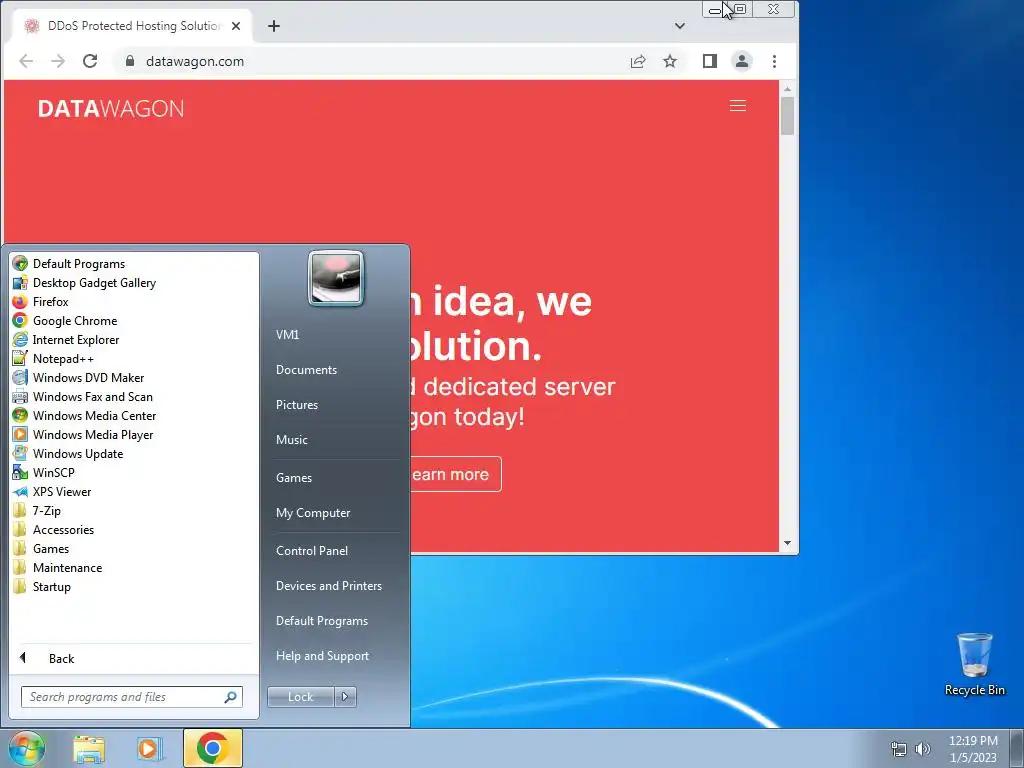Launch WinSCP from the Start menu

tap(53, 472)
